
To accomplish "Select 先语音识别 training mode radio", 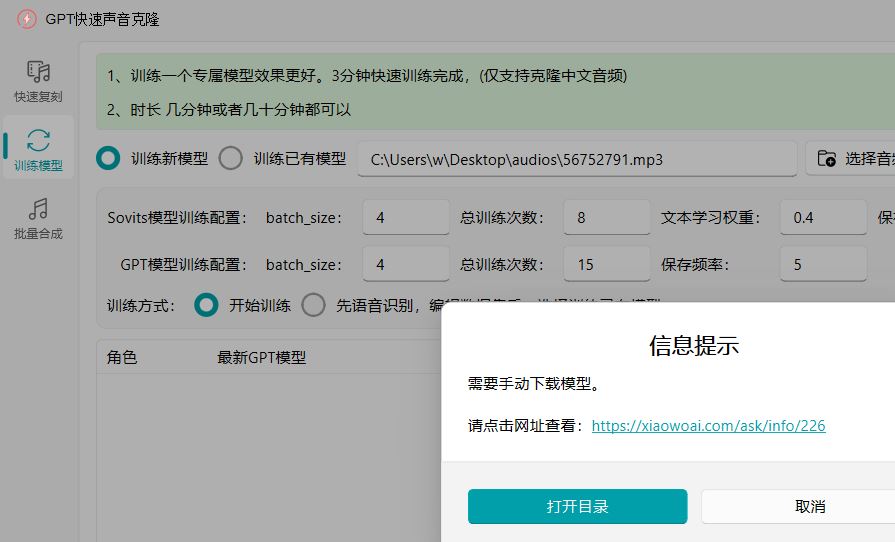I will (314, 305).
